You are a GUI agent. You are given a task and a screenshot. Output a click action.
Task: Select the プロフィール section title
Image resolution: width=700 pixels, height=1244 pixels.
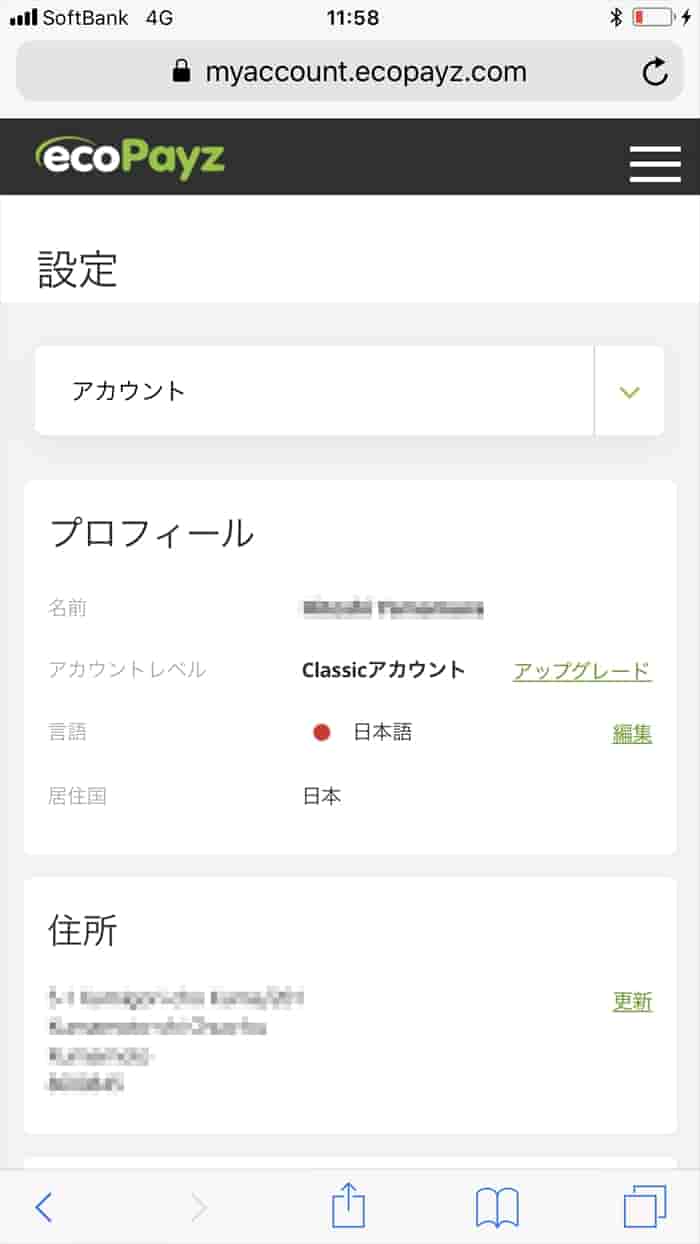click(x=154, y=532)
